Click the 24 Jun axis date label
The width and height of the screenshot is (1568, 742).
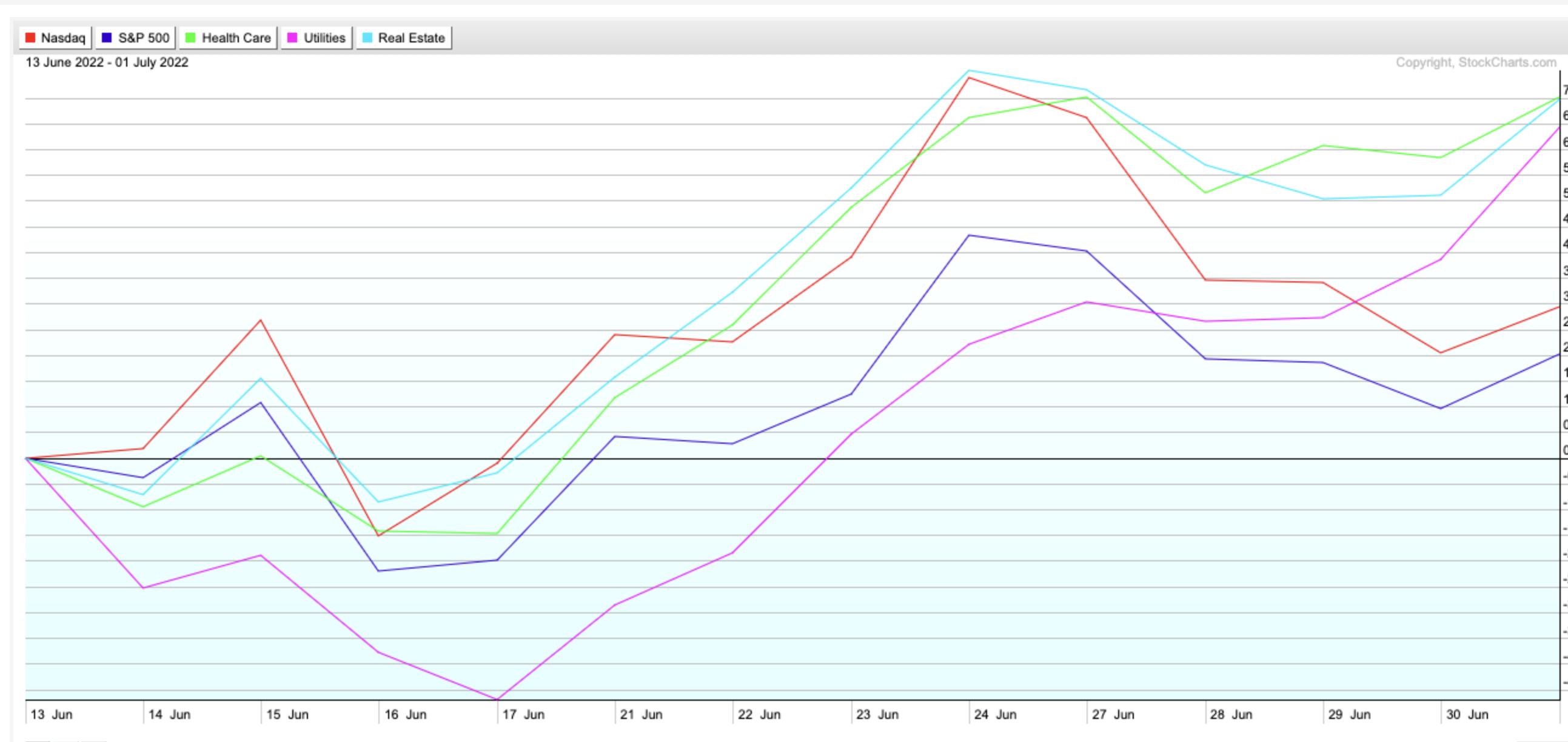click(x=995, y=715)
